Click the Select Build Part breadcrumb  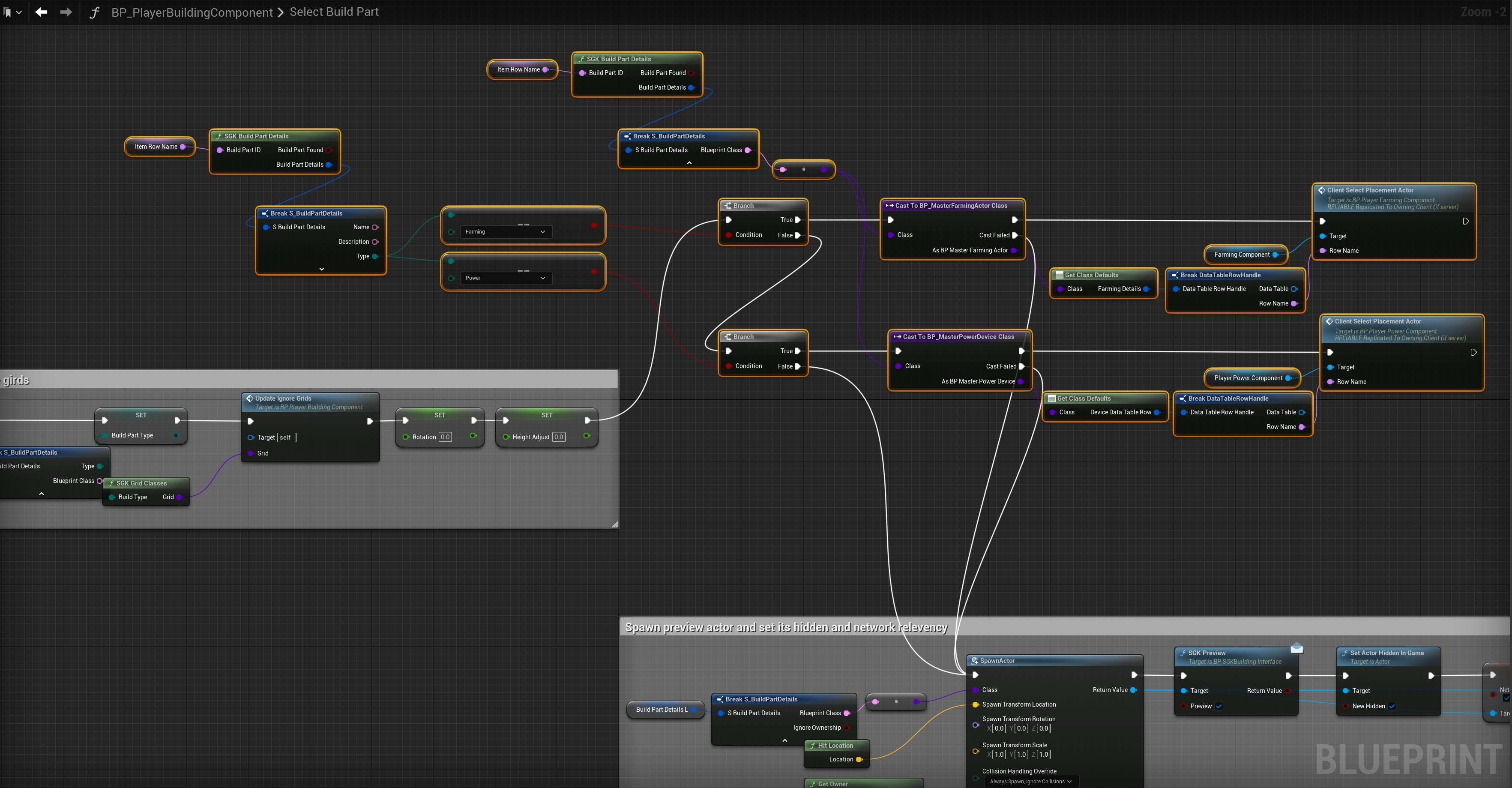coord(334,12)
